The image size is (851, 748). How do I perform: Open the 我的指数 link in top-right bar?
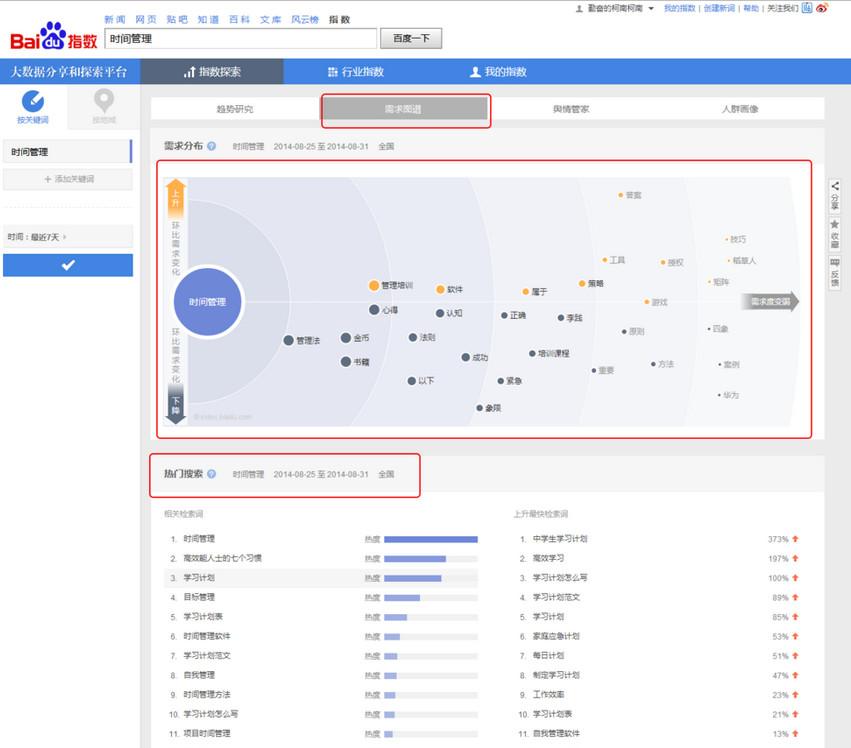click(x=679, y=8)
